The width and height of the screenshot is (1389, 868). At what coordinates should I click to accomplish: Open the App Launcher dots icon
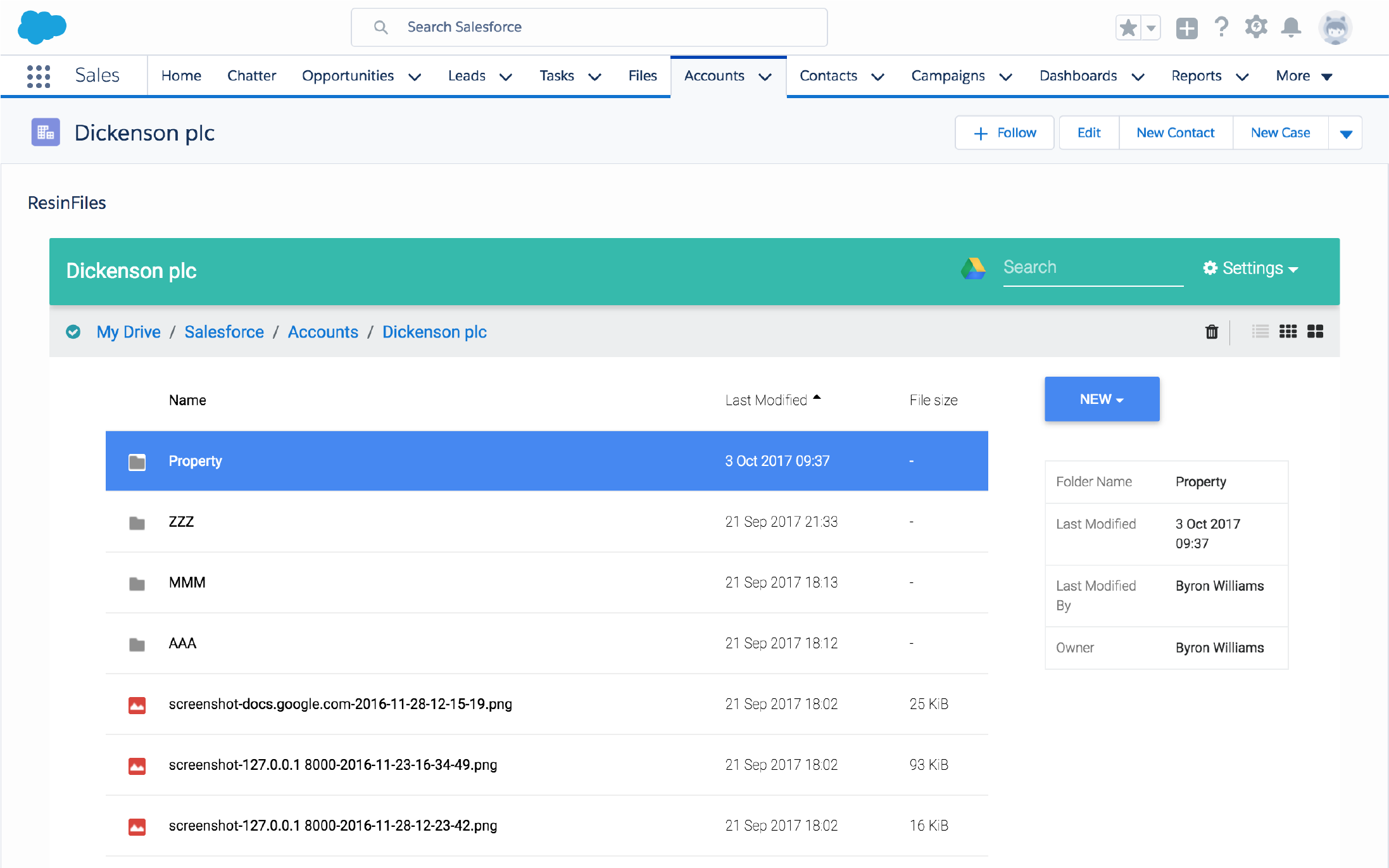click(x=39, y=76)
